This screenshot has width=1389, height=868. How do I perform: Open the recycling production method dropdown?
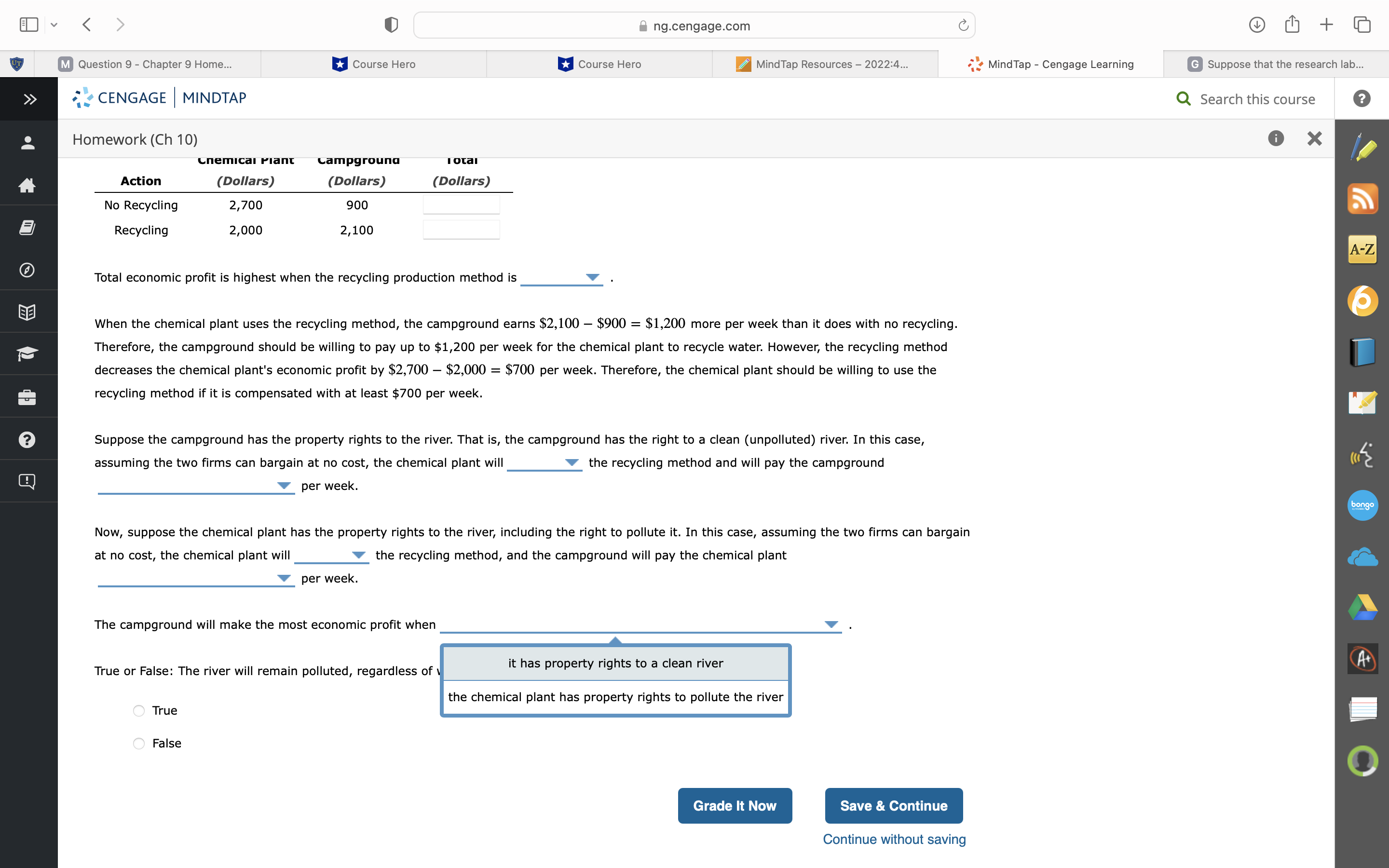click(561, 278)
